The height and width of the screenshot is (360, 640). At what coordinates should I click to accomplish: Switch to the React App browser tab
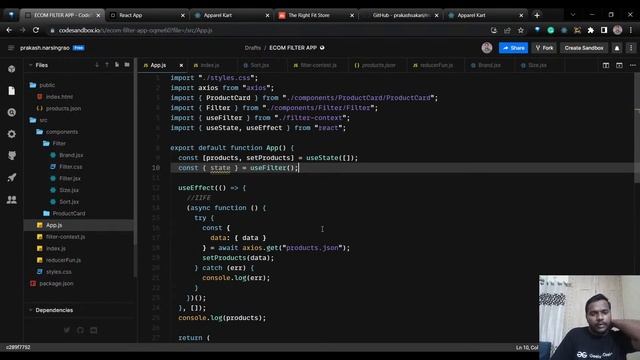(x=147, y=15)
